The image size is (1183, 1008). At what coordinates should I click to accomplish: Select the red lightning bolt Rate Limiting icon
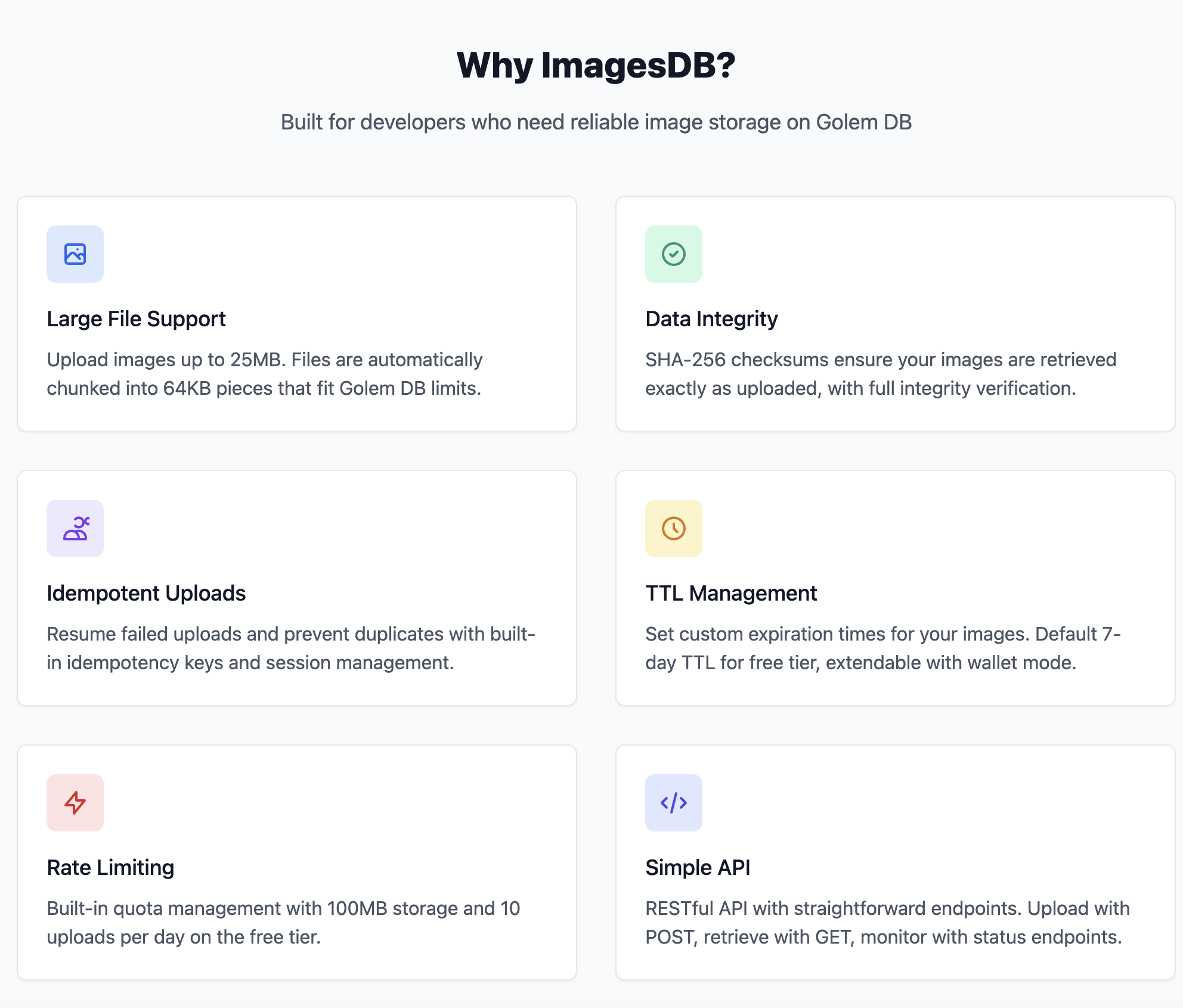[x=75, y=803]
